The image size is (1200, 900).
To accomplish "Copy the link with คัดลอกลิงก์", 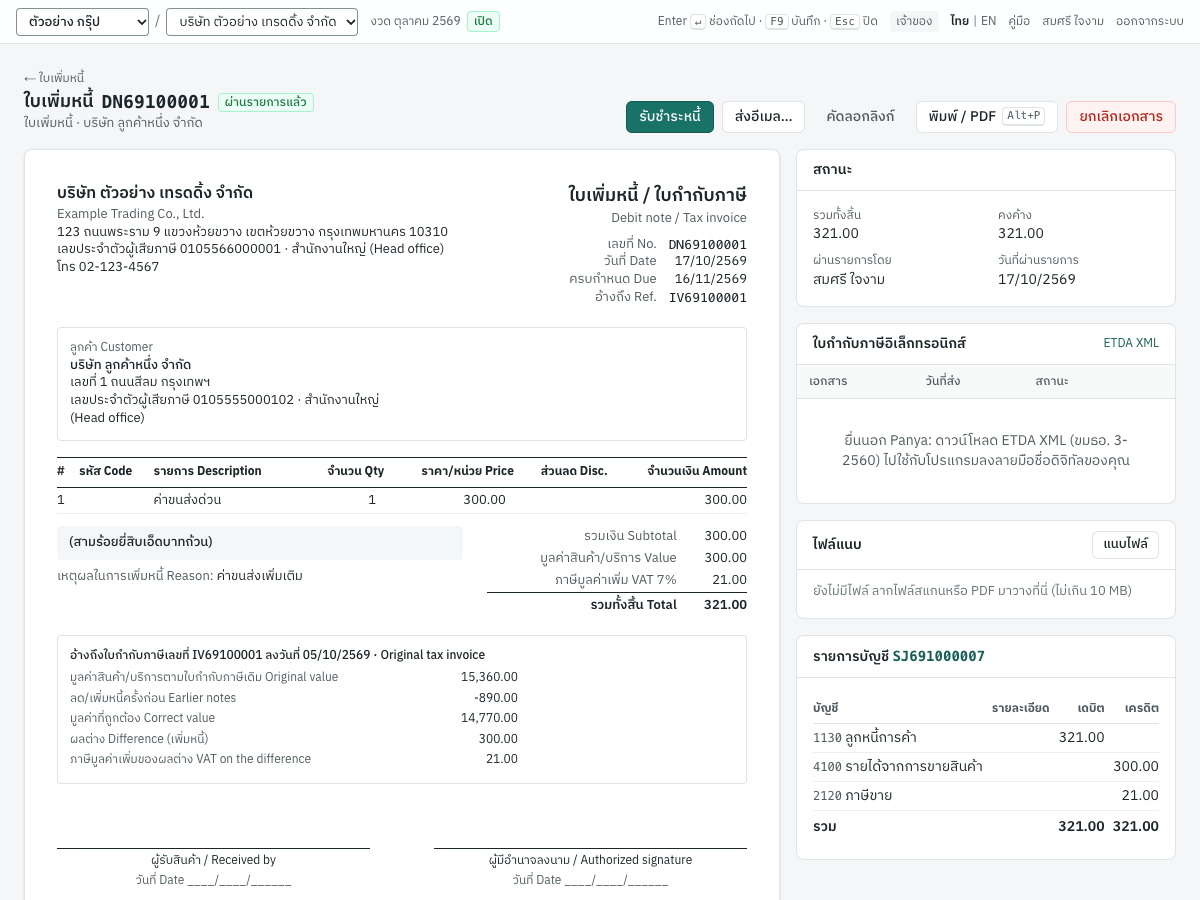I will tap(860, 117).
